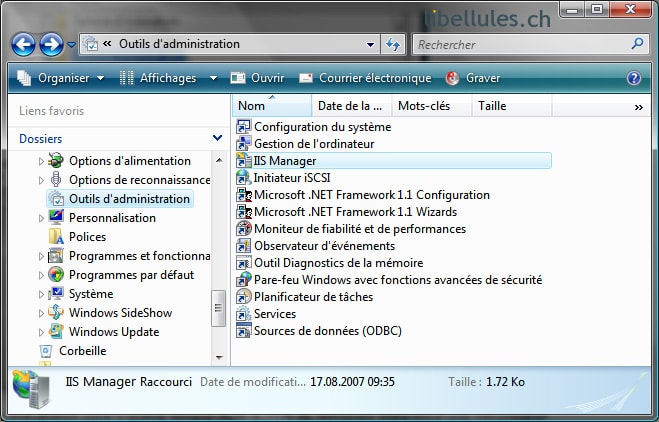Viewport: 659px width, 422px height.
Task: Show more columns with double chevron
Action: click(x=638, y=108)
